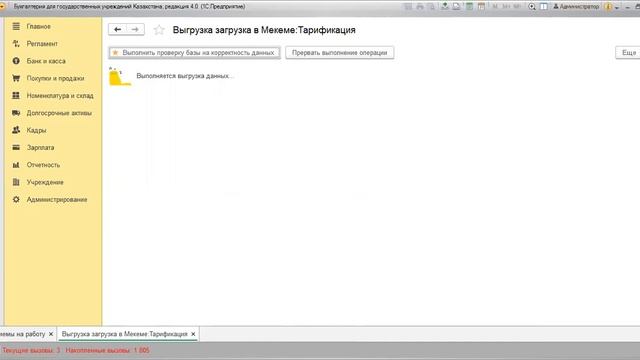Click the Накопленные вызовы status text
The image size is (640, 360).
(x=107, y=351)
